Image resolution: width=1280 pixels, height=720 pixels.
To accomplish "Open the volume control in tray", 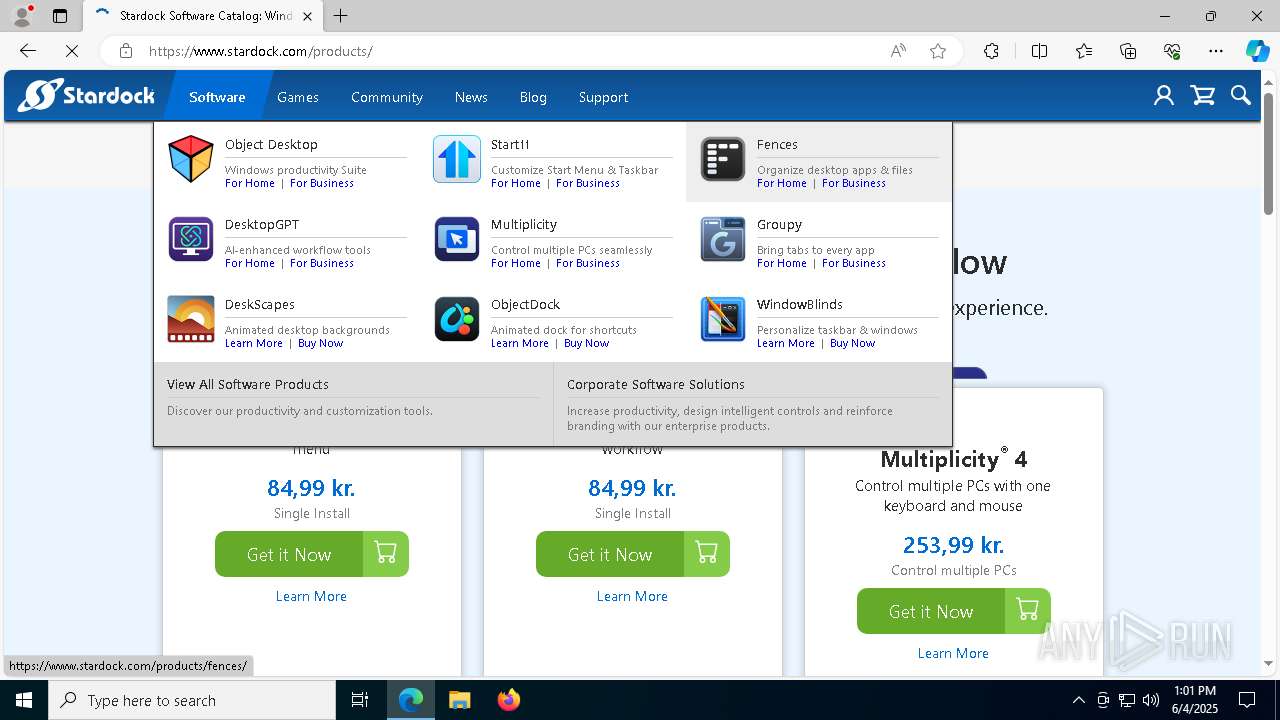I will [1151, 700].
